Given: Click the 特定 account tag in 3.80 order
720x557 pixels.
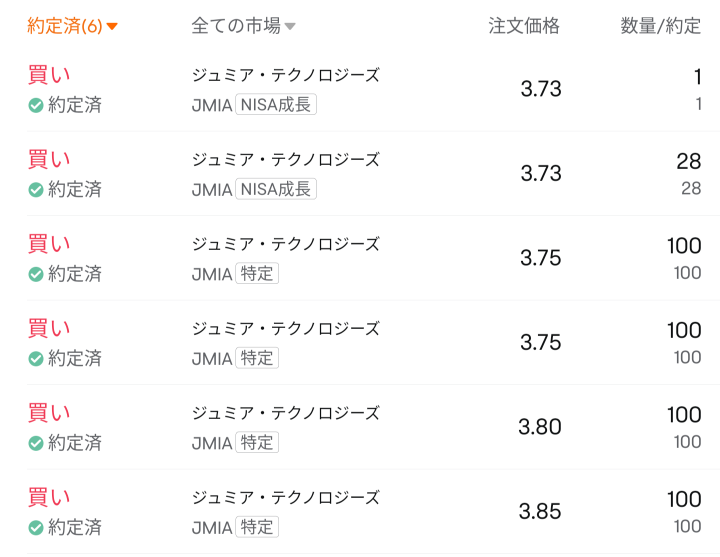Looking at the screenshot, I should pos(257,443).
